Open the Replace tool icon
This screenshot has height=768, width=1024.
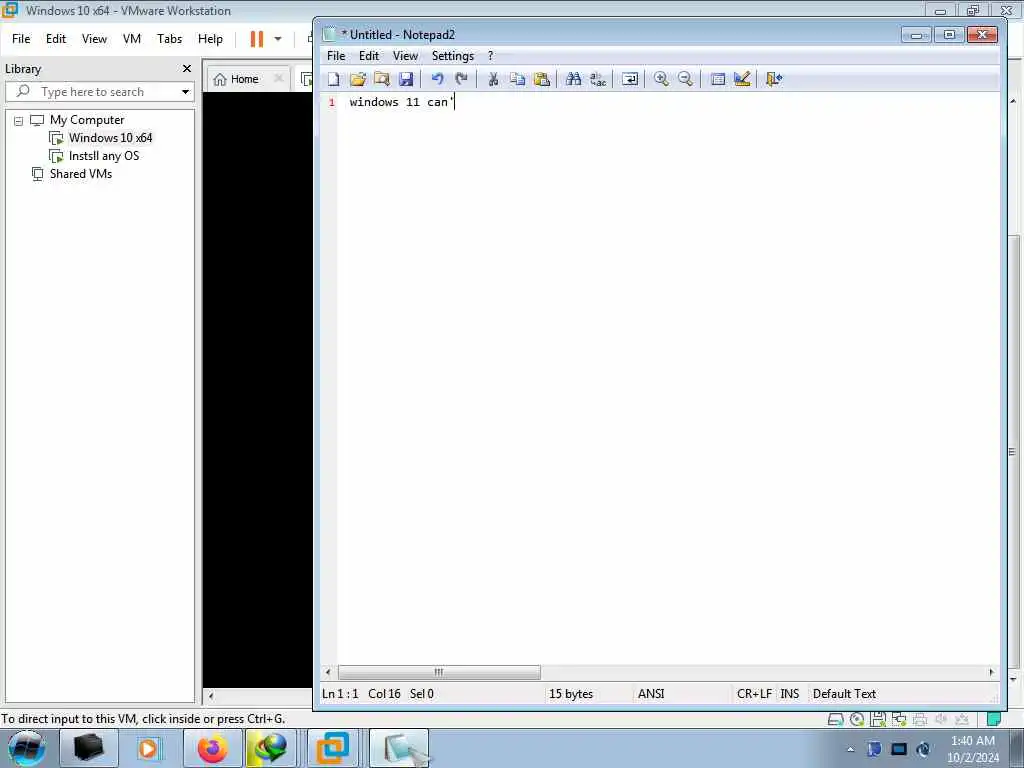tap(598, 79)
